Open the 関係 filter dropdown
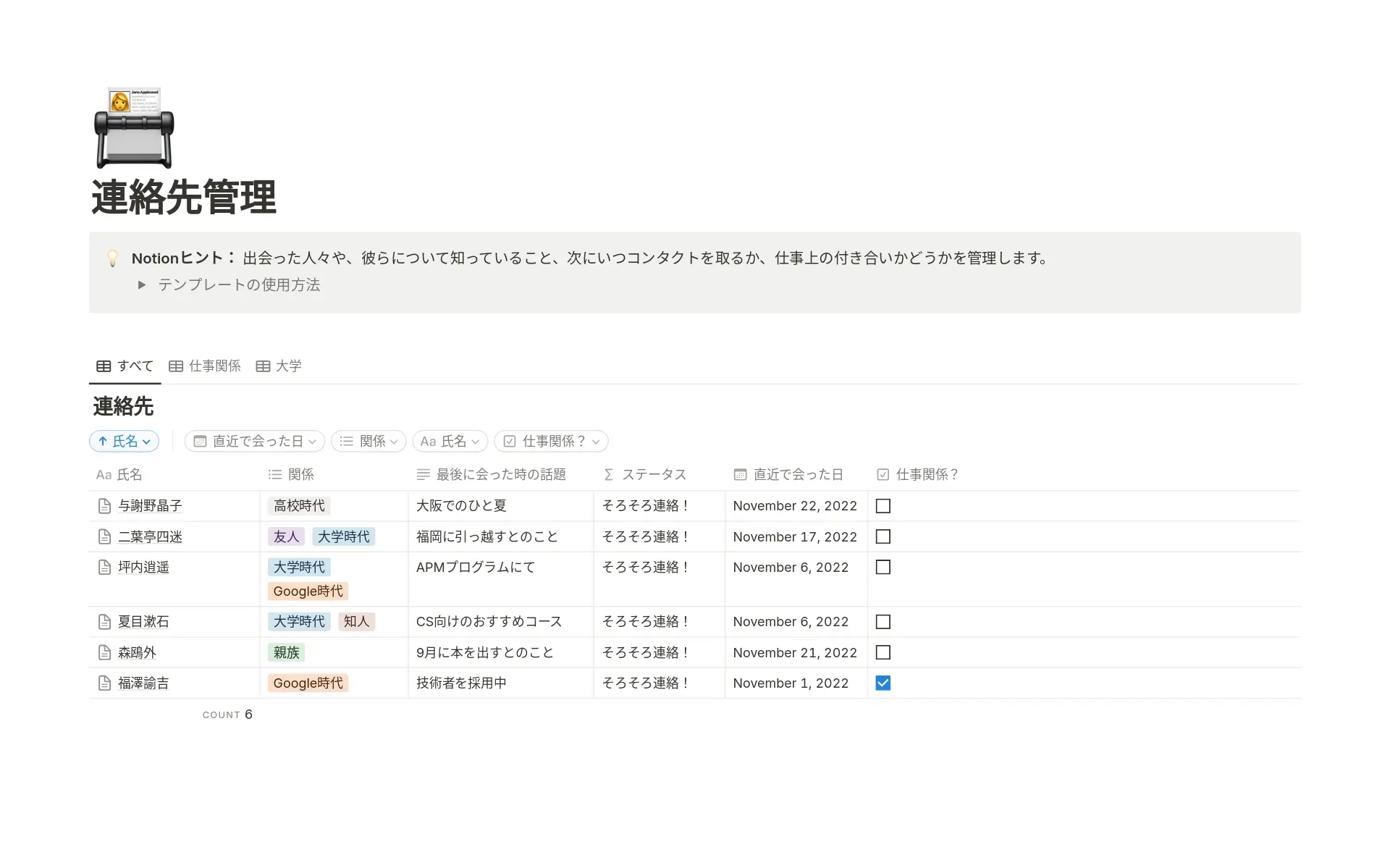The height and width of the screenshot is (868, 1390). click(368, 441)
